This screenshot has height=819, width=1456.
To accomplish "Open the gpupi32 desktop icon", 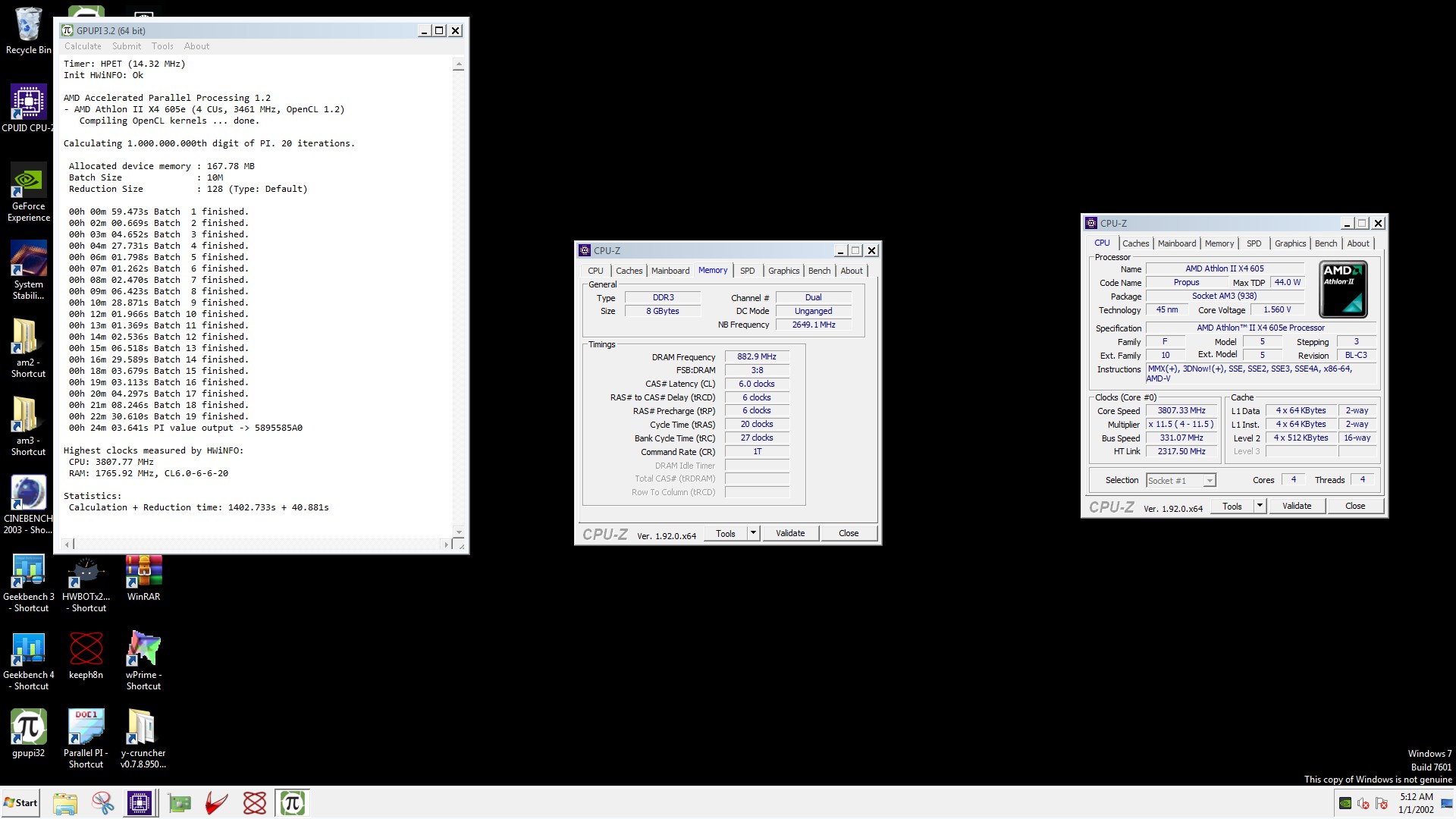I will click(x=28, y=733).
